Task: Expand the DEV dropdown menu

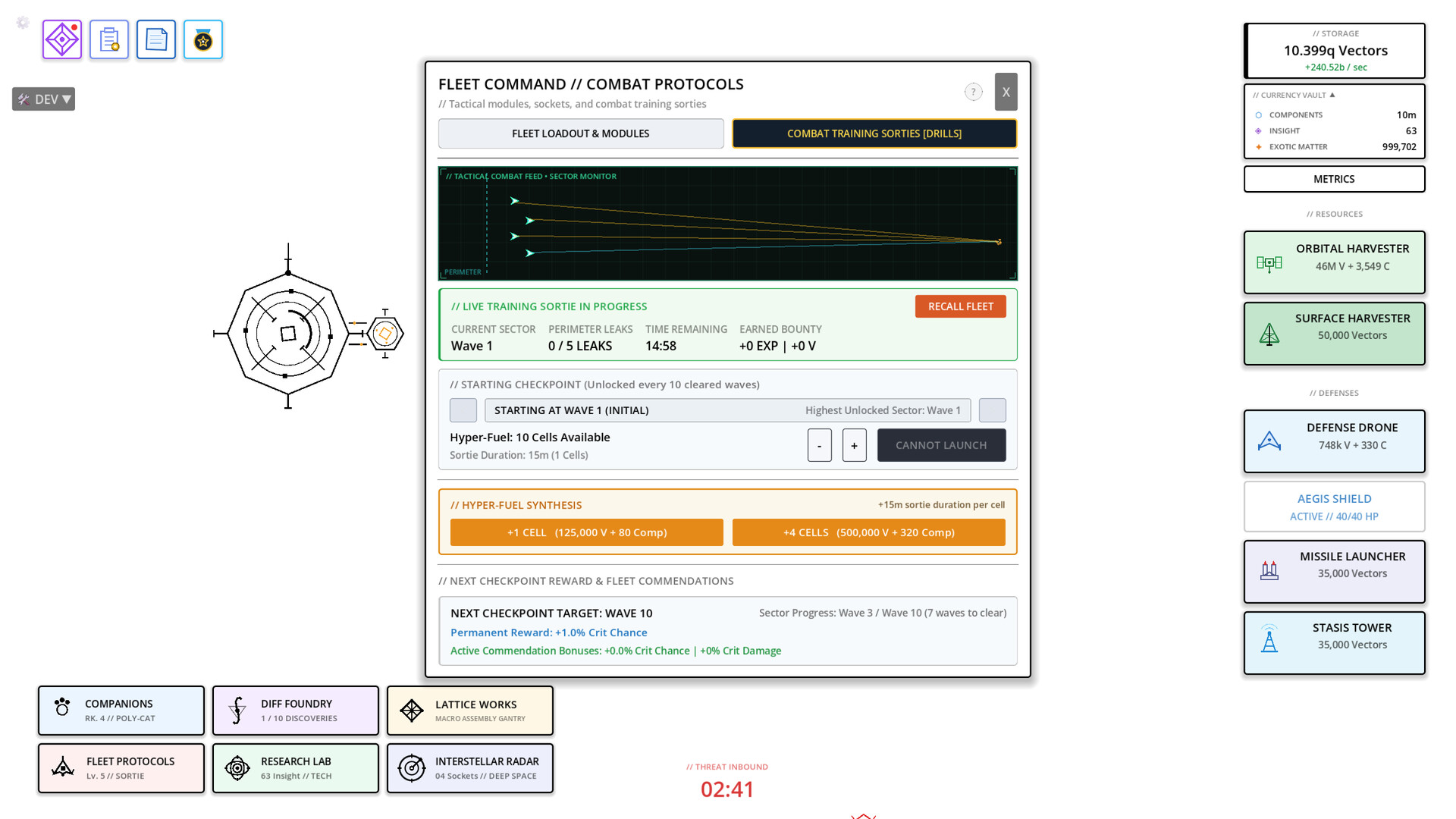Action: coord(43,99)
